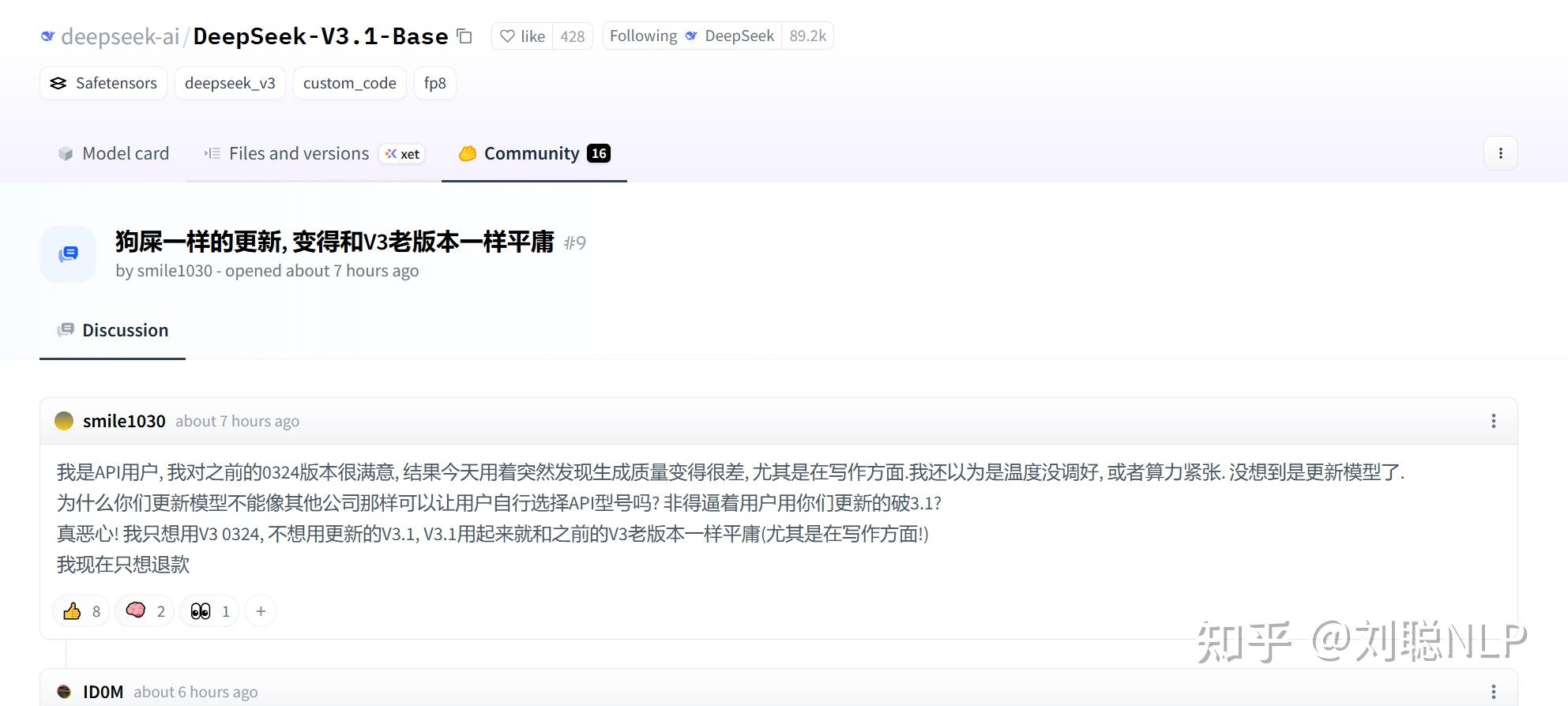Switch to the Community tab
Viewport: 1568px width, 706px height.
pyautogui.click(x=534, y=153)
